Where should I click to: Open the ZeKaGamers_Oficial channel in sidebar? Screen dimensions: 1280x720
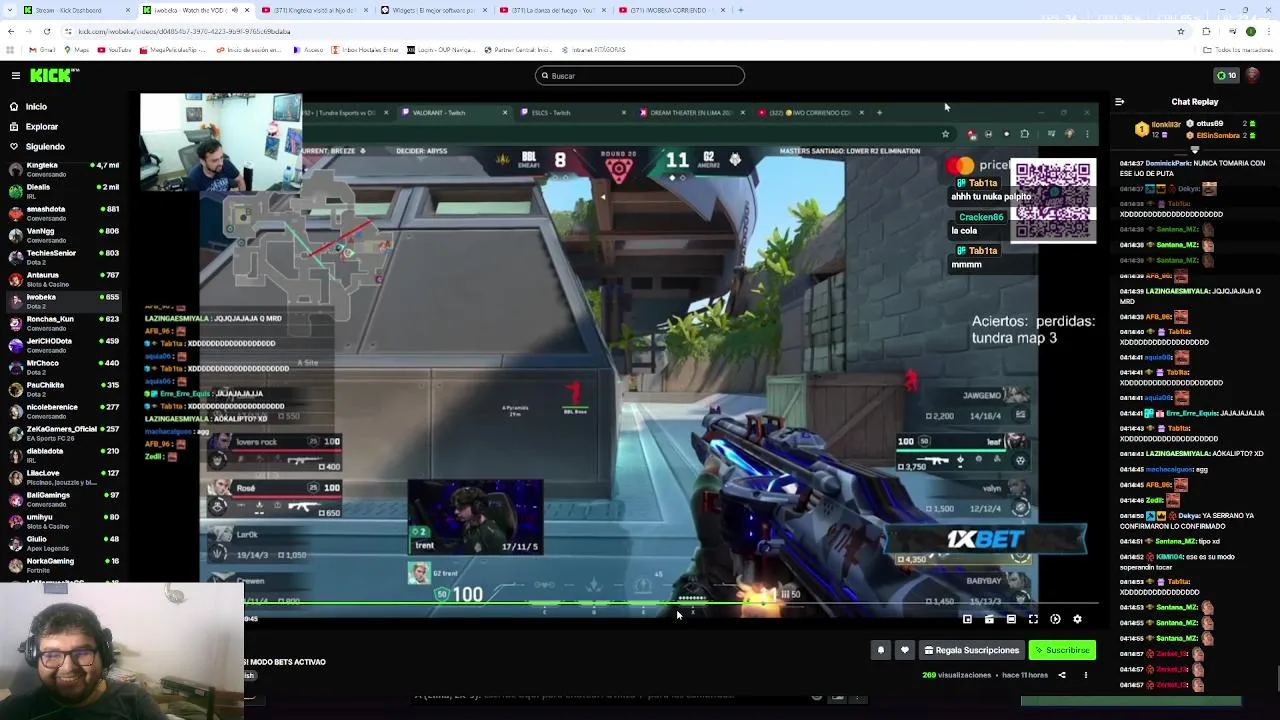coord(62,433)
